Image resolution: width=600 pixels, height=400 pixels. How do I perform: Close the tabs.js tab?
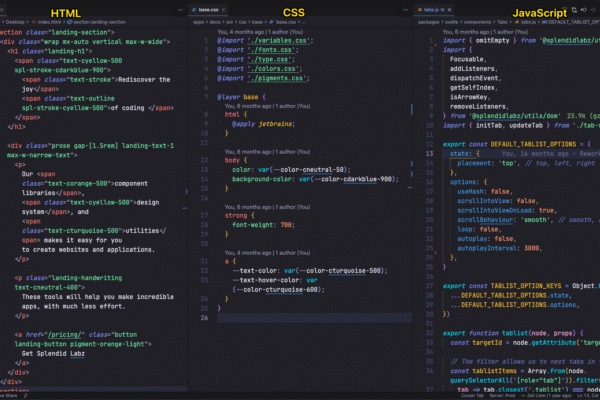[x=449, y=10]
